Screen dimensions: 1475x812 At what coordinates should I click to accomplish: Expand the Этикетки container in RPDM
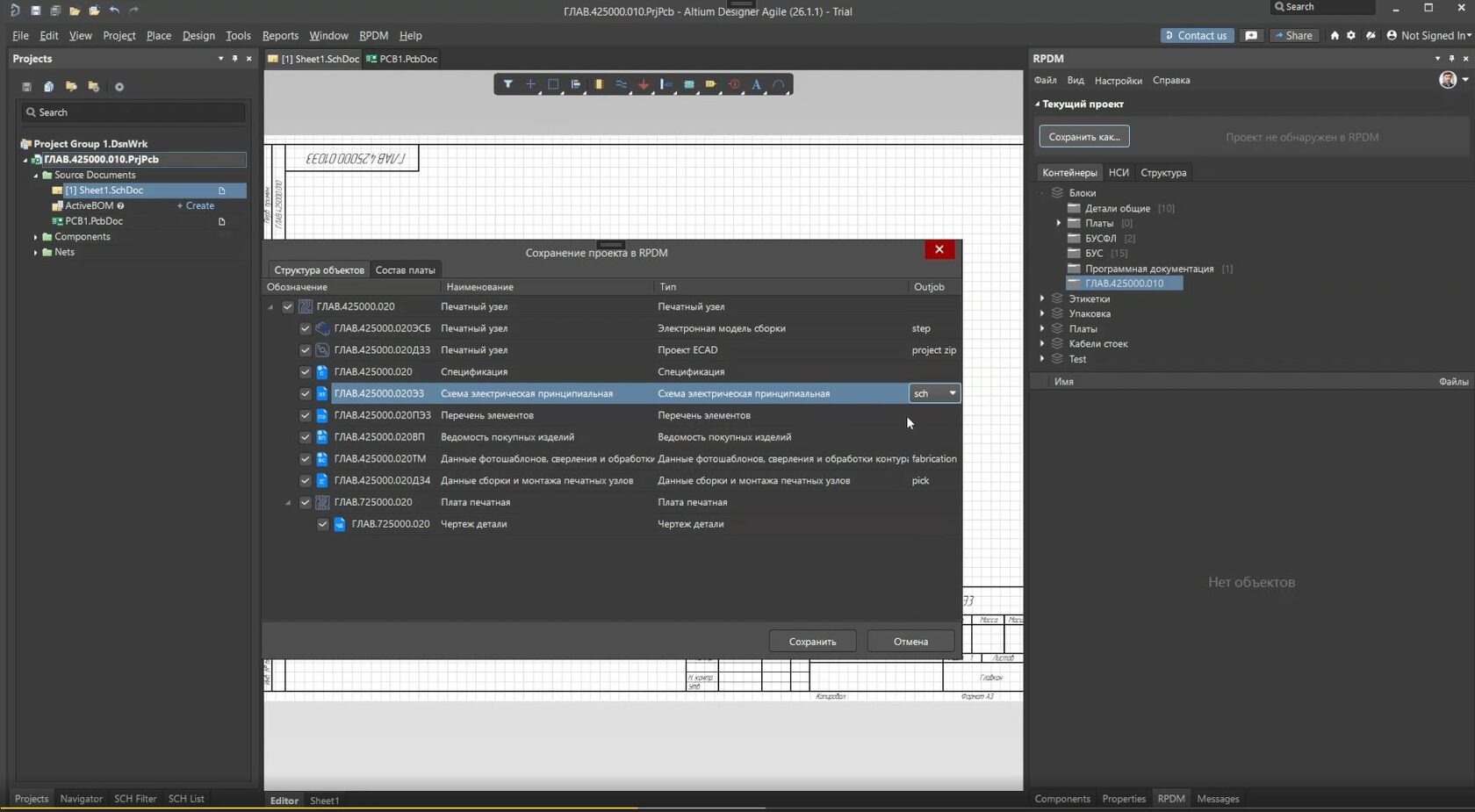click(1042, 298)
